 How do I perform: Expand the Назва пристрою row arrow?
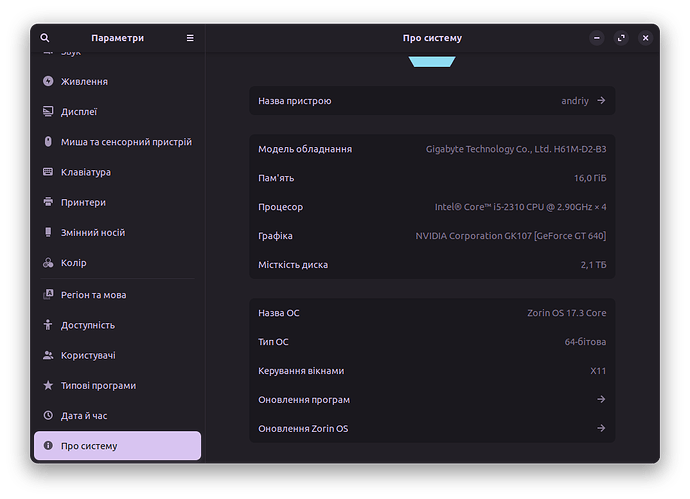[601, 101]
